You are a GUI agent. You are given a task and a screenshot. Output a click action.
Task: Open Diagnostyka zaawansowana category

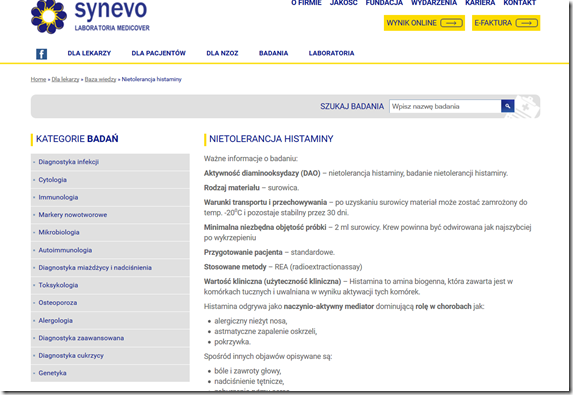click(110, 338)
